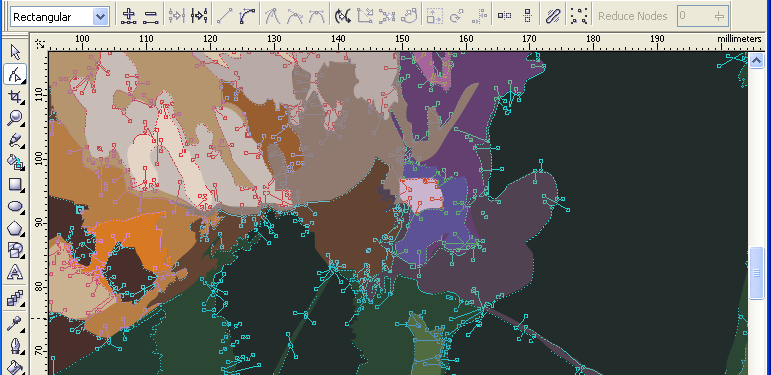Click the Add Nodes plus icon

128,16
